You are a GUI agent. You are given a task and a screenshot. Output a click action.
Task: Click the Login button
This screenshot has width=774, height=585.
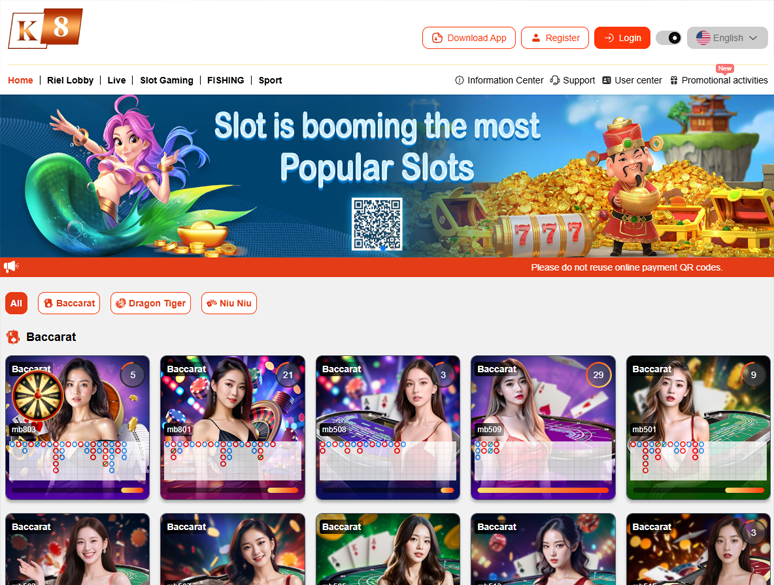622,38
